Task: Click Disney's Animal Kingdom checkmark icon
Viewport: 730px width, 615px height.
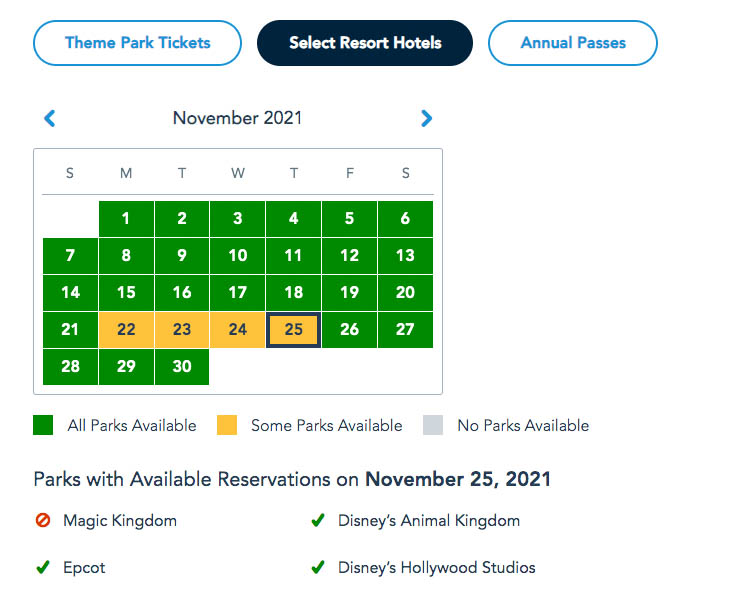Action: (x=318, y=520)
